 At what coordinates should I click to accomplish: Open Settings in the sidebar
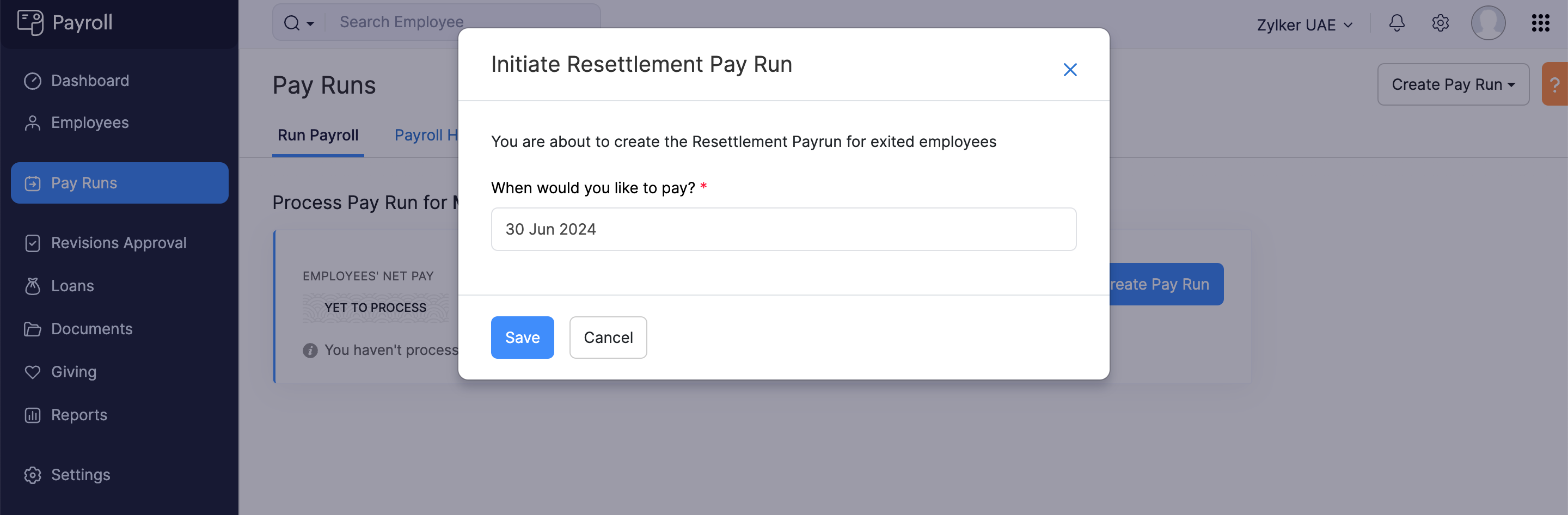tap(81, 475)
